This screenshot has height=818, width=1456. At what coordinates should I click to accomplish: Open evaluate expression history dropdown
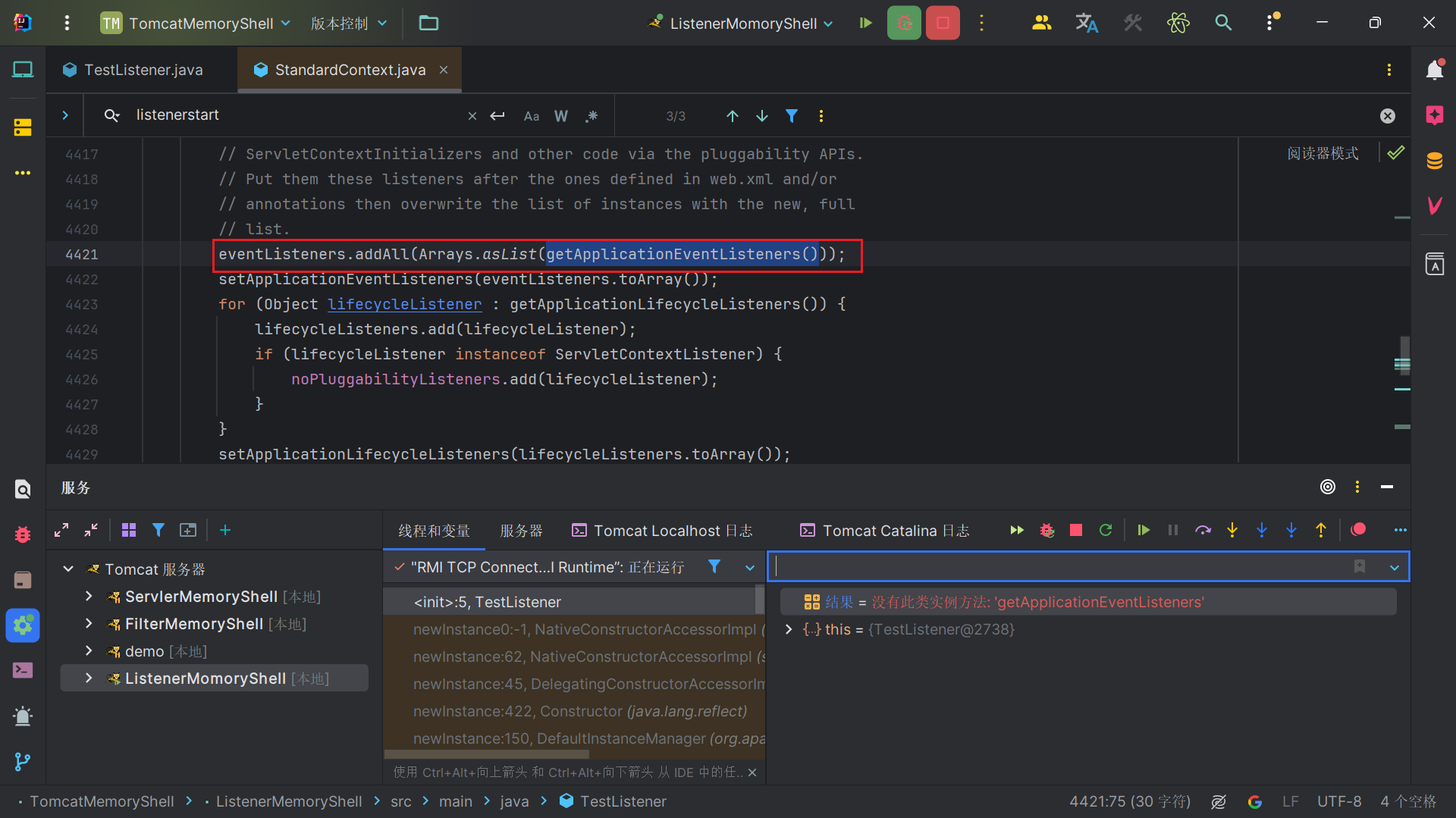point(1395,567)
